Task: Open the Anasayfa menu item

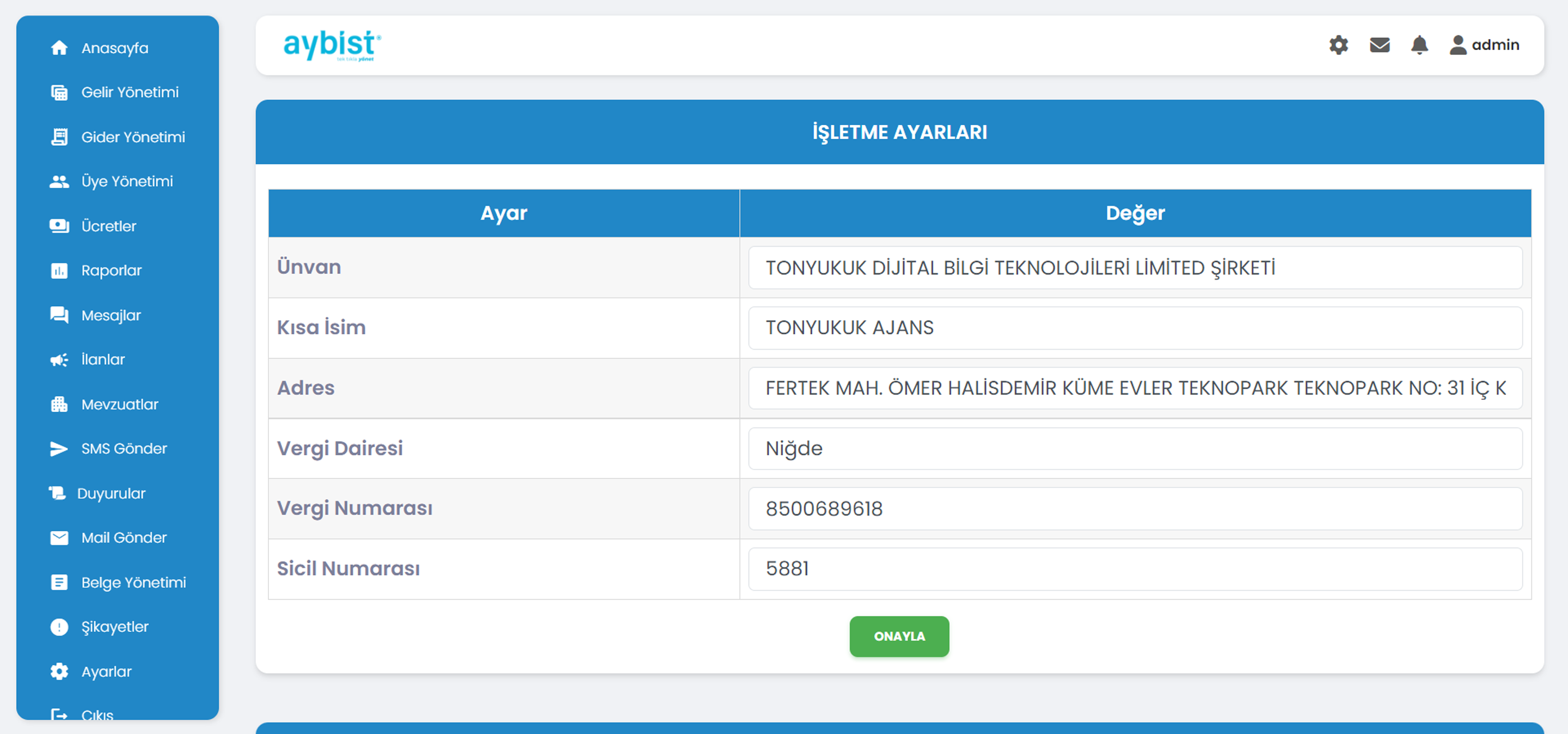Action: point(115,48)
